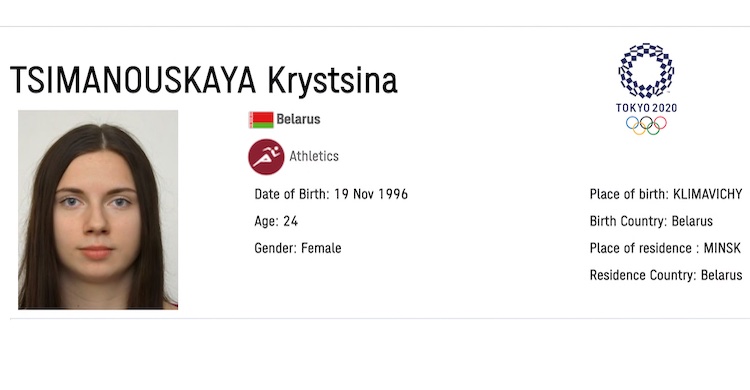Click the Belarus flag icon
This screenshot has width=750, height=390.
[x=261, y=120]
